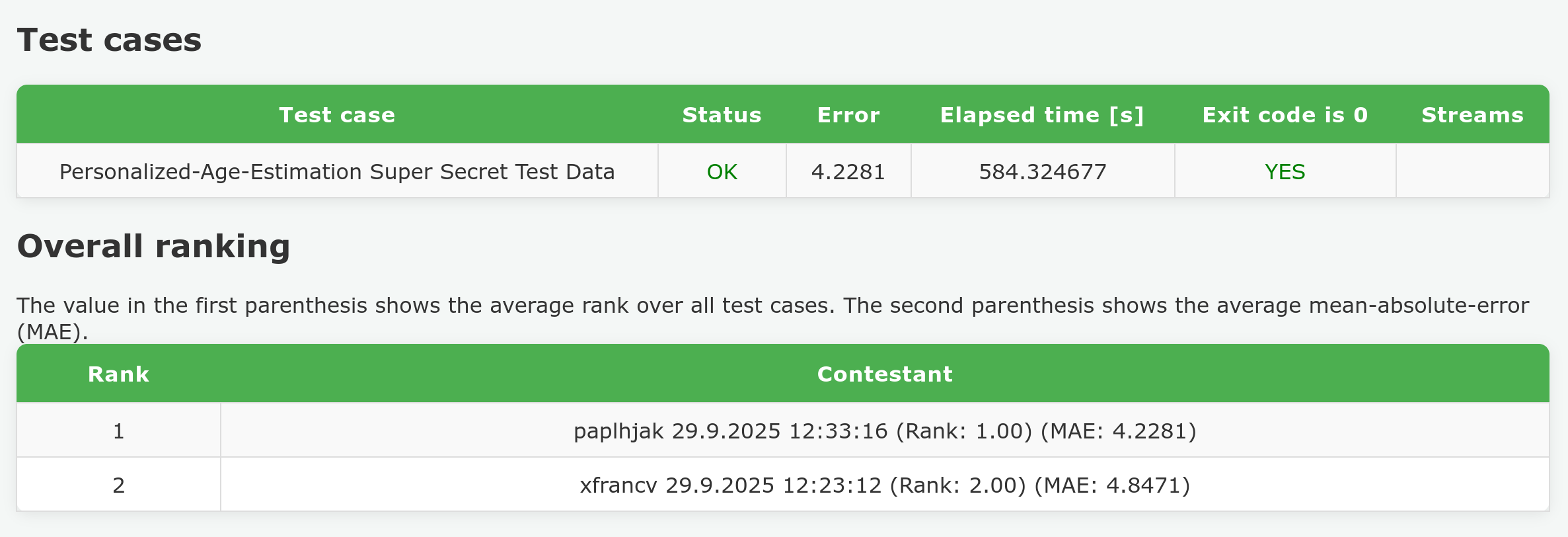Select the "Status" column header
Image resolution: width=1568 pixels, height=537 pixels.
[722, 115]
